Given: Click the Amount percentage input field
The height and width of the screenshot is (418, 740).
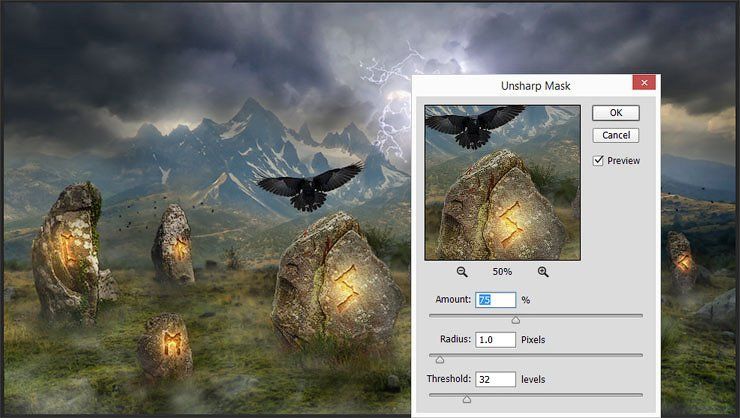Looking at the screenshot, I should coord(496,300).
